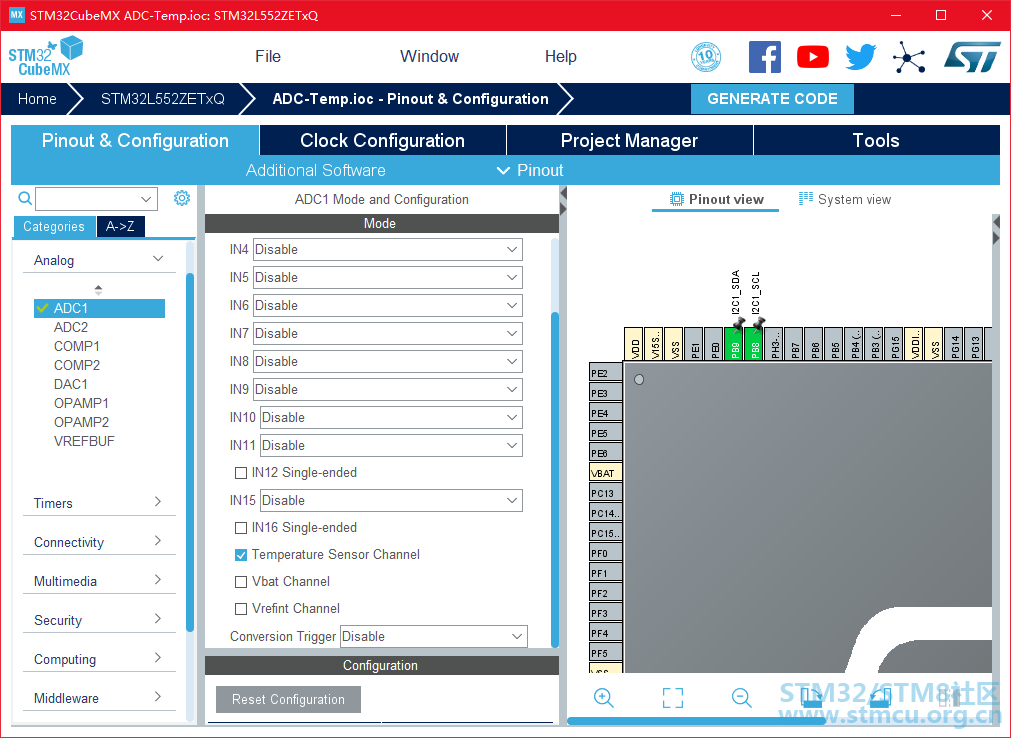Open the Window menu
The height and width of the screenshot is (738, 1011).
tap(429, 57)
